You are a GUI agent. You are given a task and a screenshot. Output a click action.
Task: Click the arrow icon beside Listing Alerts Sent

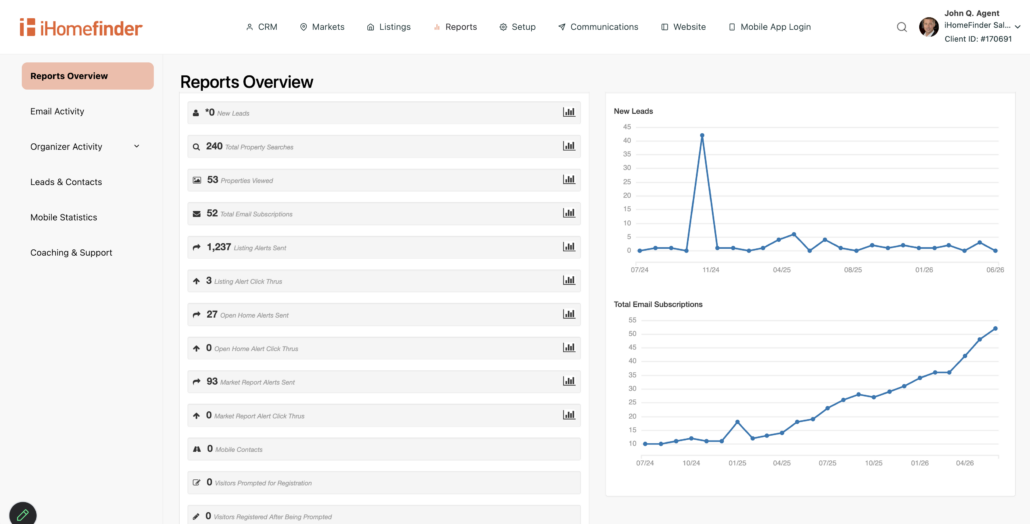point(196,248)
